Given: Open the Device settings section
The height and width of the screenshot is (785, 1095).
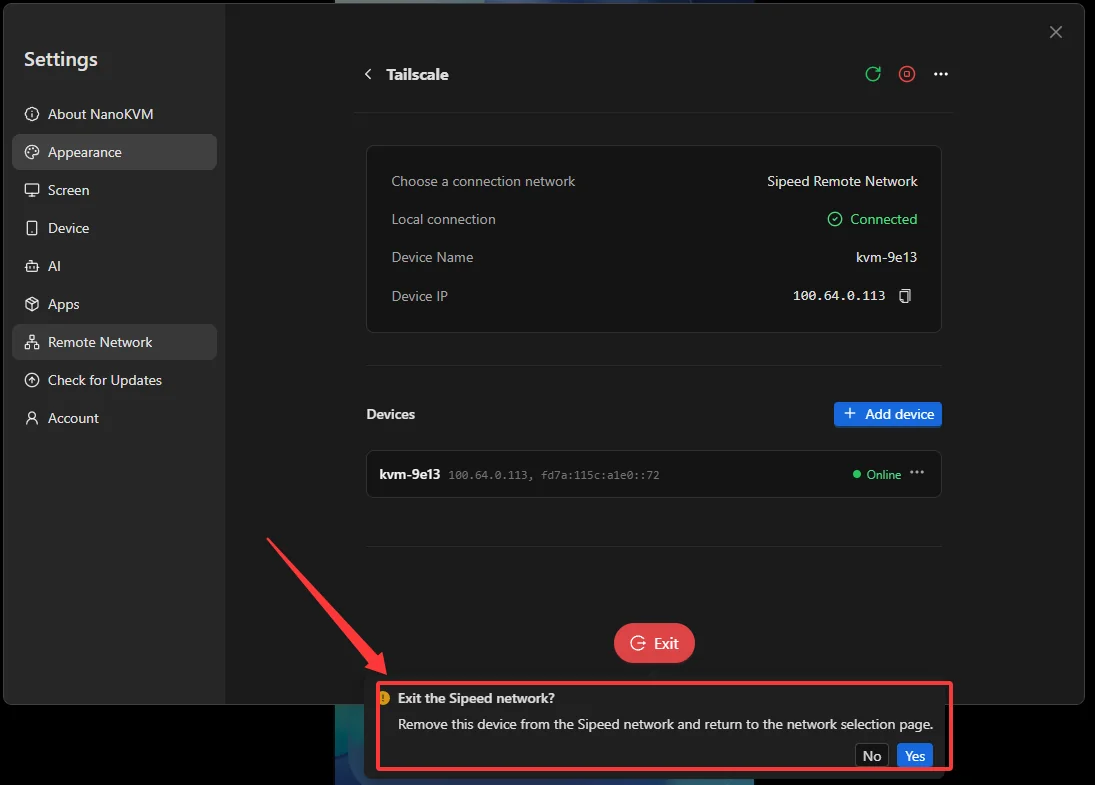Looking at the screenshot, I should 115,228.
